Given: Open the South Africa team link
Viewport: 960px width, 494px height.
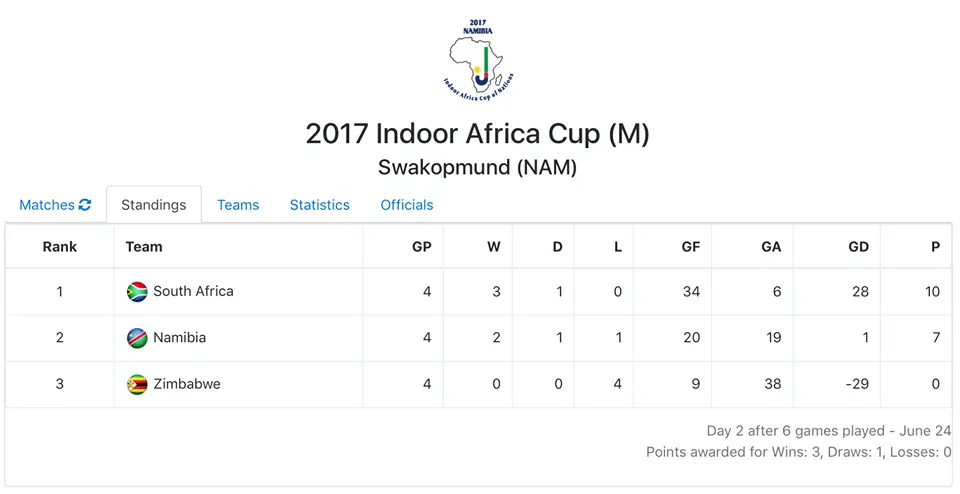Looking at the screenshot, I should pos(193,292).
